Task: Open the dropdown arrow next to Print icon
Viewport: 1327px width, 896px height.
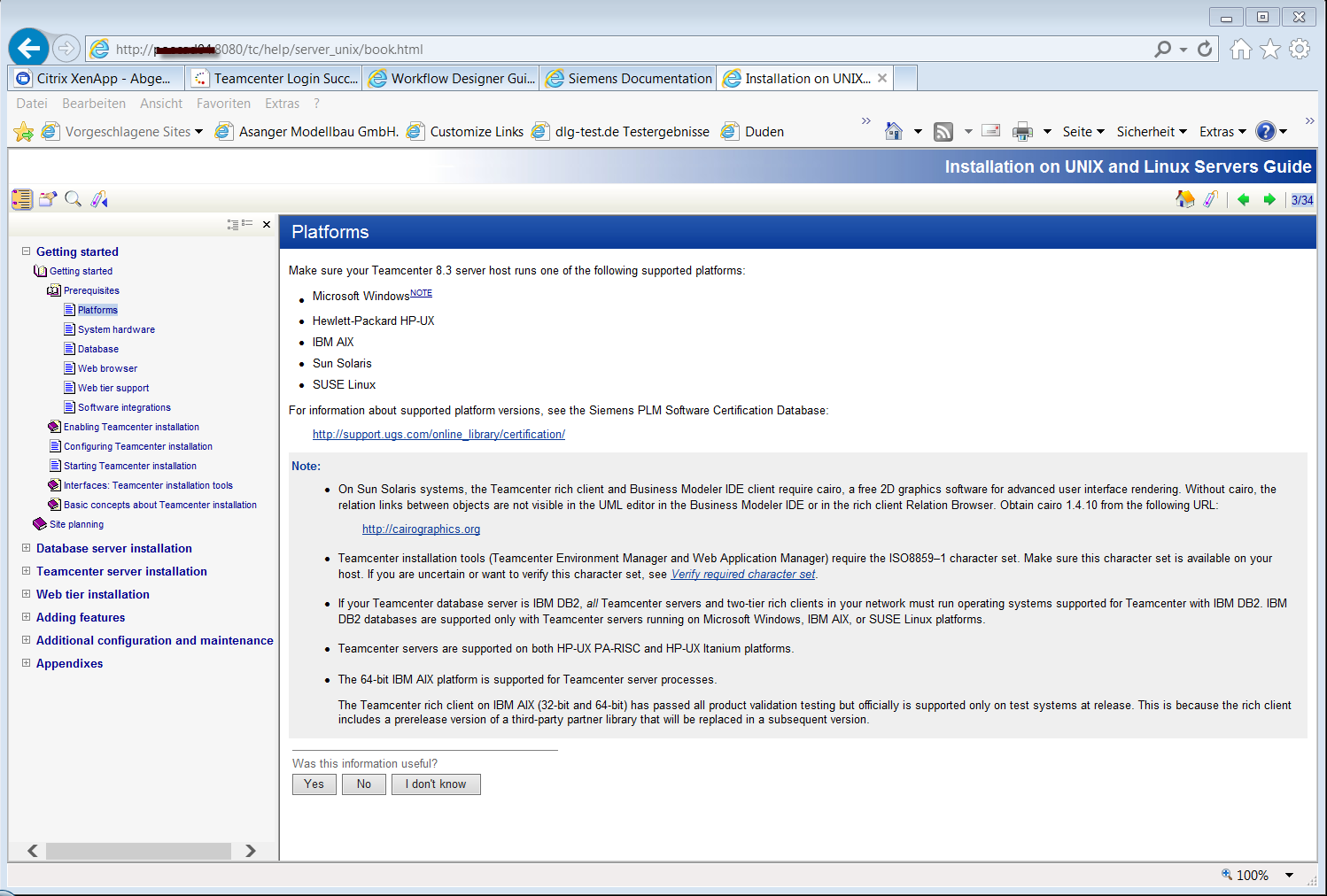Action: (x=1047, y=132)
